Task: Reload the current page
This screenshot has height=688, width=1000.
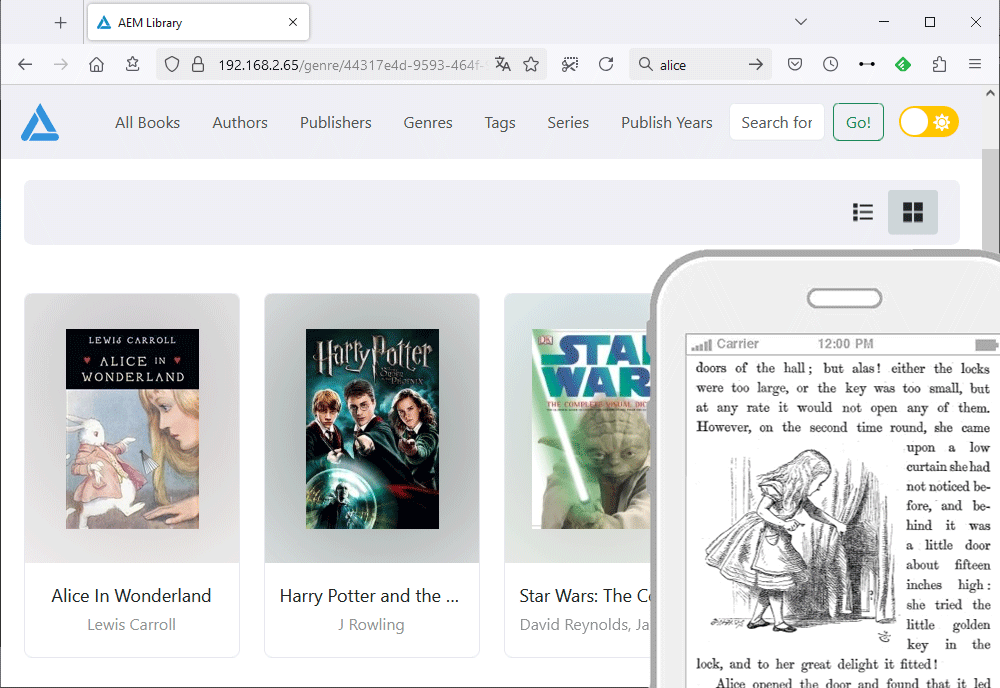Action: click(606, 64)
